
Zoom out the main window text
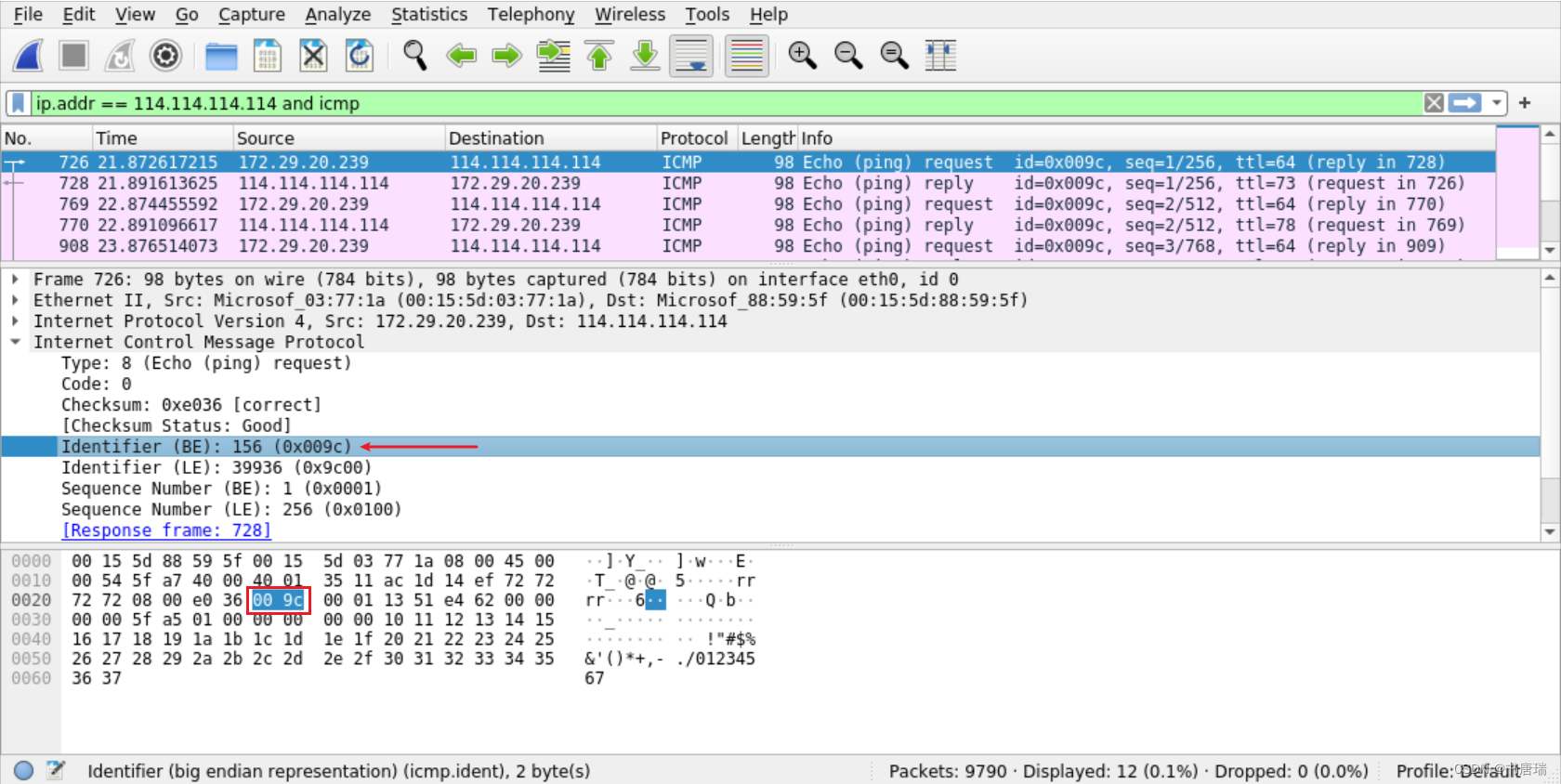(848, 56)
